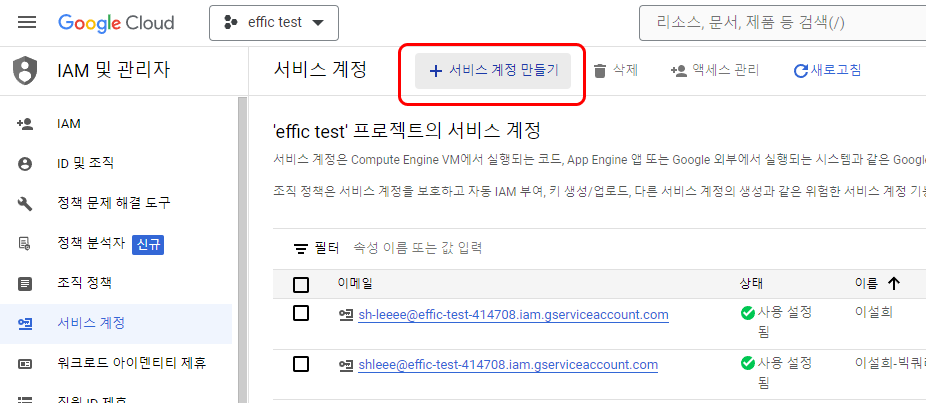Select the shleee service account checkbox
The width and height of the screenshot is (926, 403).
point(301,364)
